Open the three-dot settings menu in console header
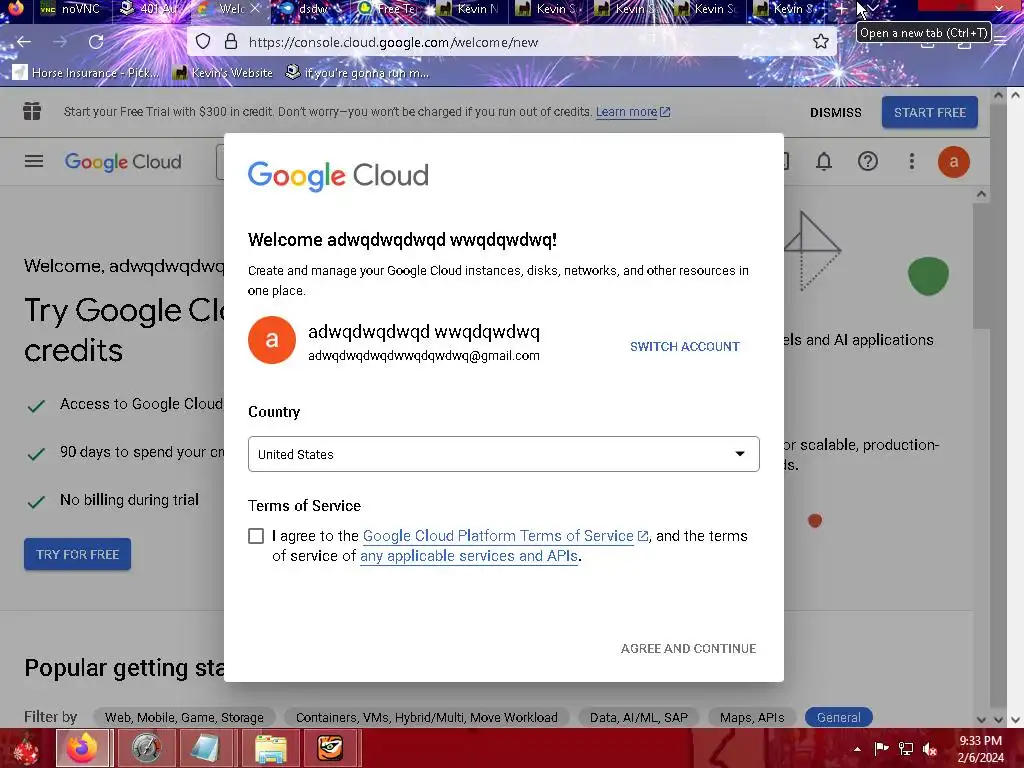 click(912, 161)
